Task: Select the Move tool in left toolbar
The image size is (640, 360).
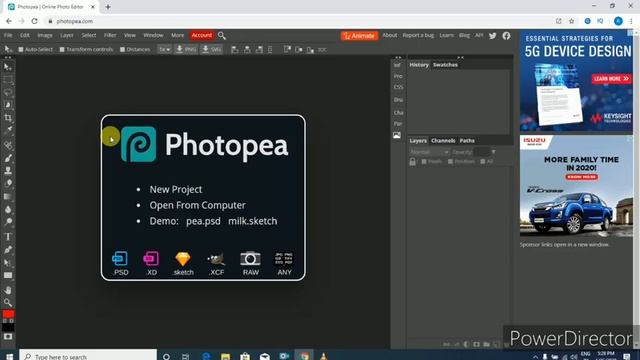Action: point(8,67)
